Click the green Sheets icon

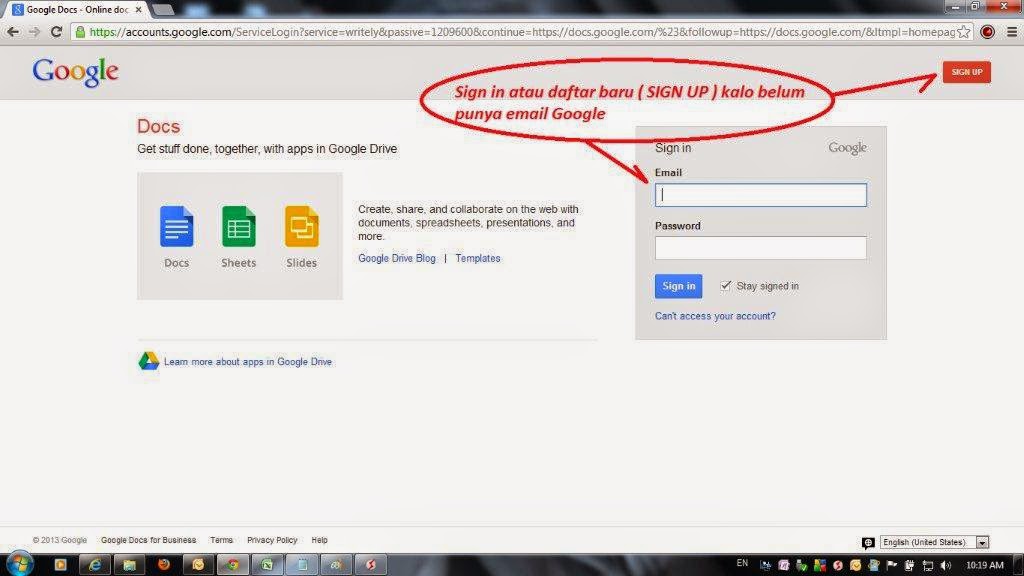click(238, 226)
